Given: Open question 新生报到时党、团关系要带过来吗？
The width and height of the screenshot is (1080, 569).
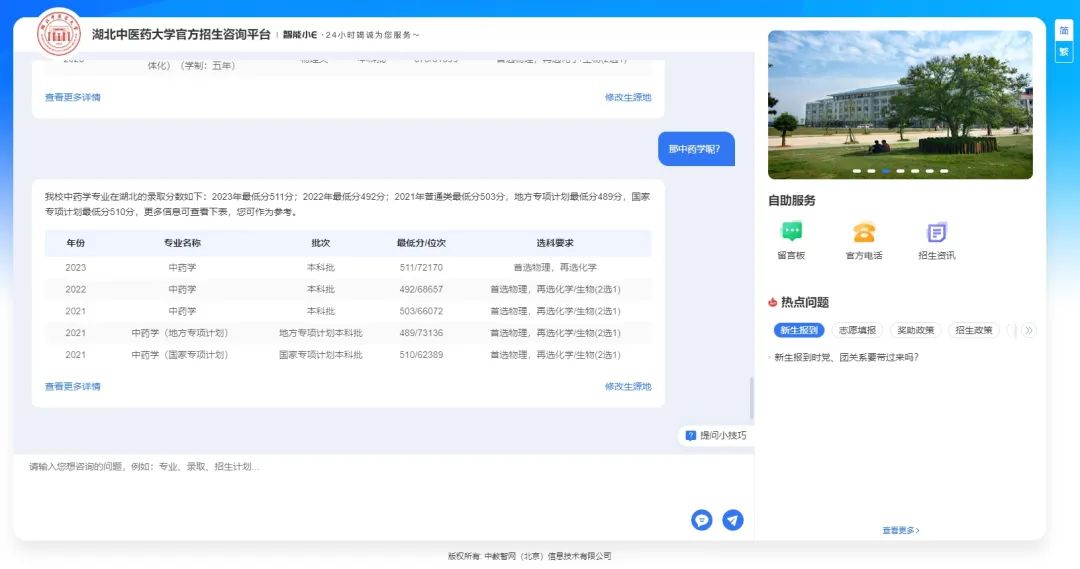Looking at the screenshot, I should (846, 357).
